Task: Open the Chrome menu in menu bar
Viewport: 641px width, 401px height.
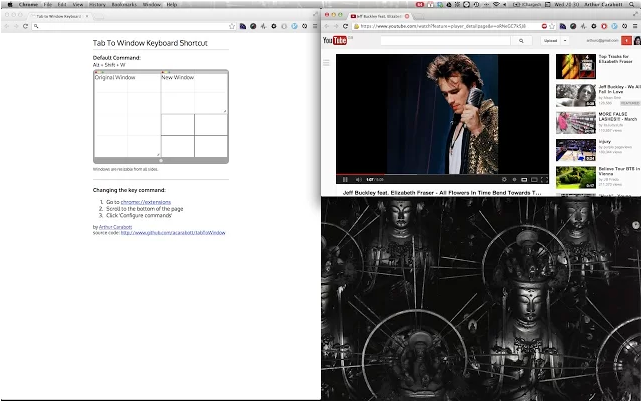Action: (28, 4)
